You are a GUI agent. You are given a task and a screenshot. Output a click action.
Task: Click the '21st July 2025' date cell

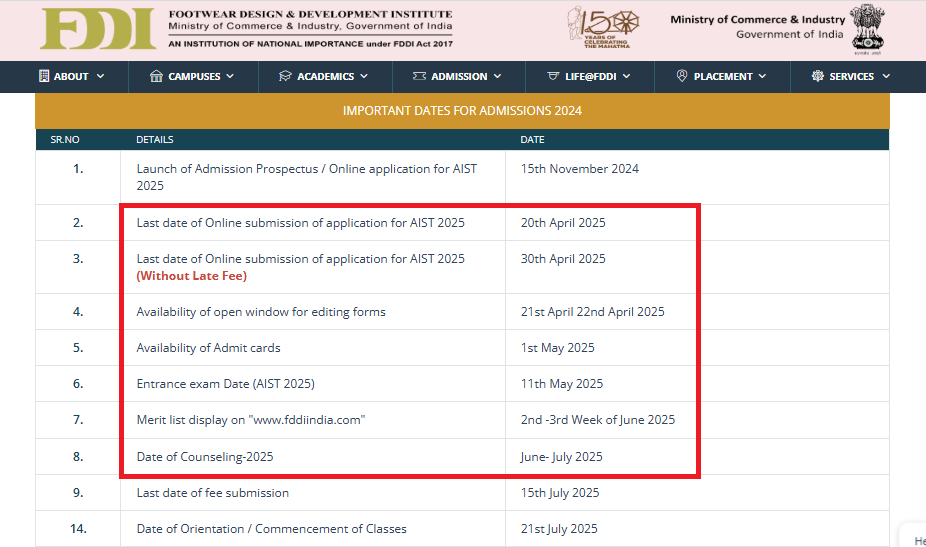point(559,529)
